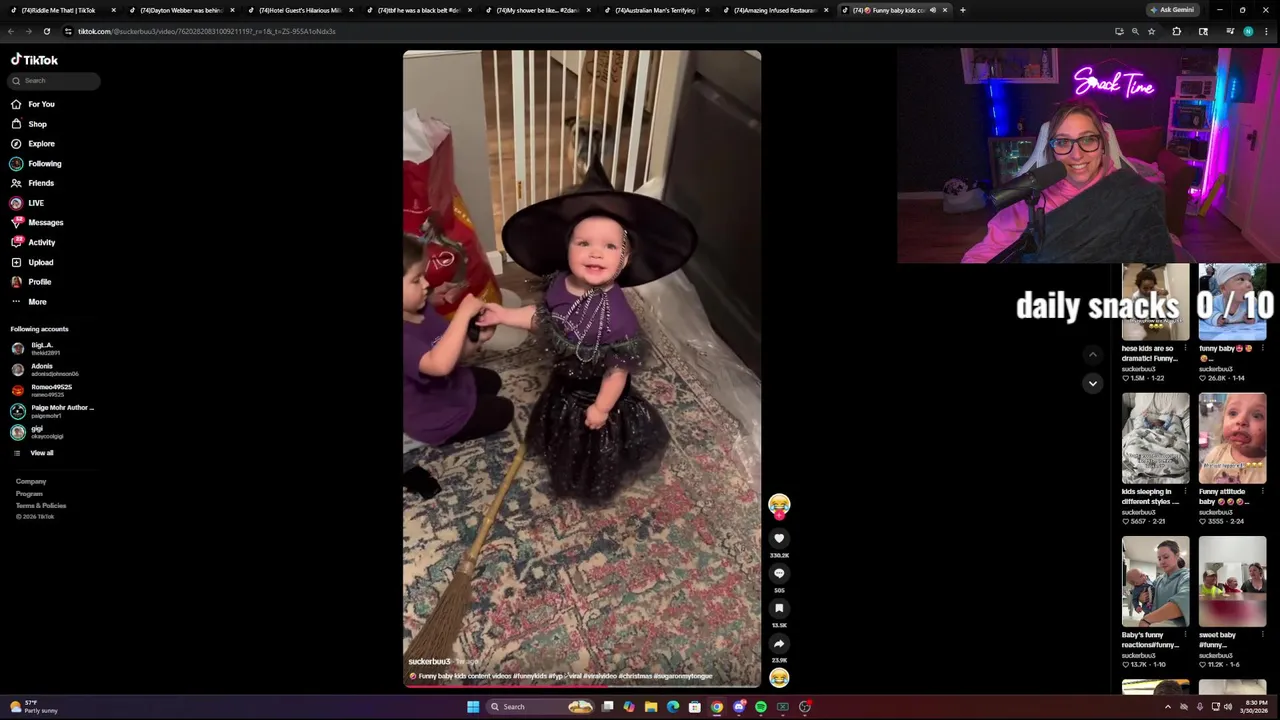Bookmark the video to favorites

point(779,608)
